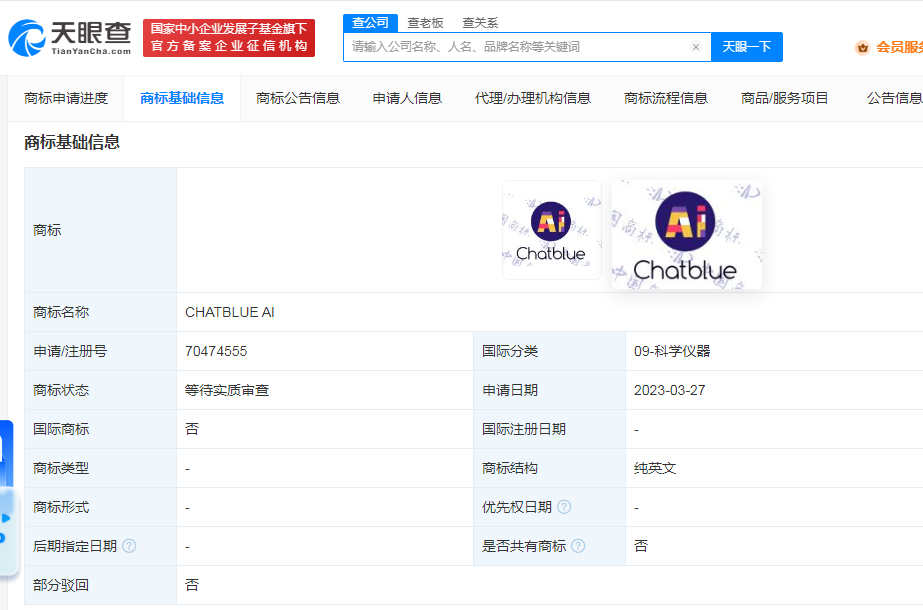Switch to the 查关系 search tab
Image resolution: width=923 pixels, height=610 pixels.
click(480, 23)
